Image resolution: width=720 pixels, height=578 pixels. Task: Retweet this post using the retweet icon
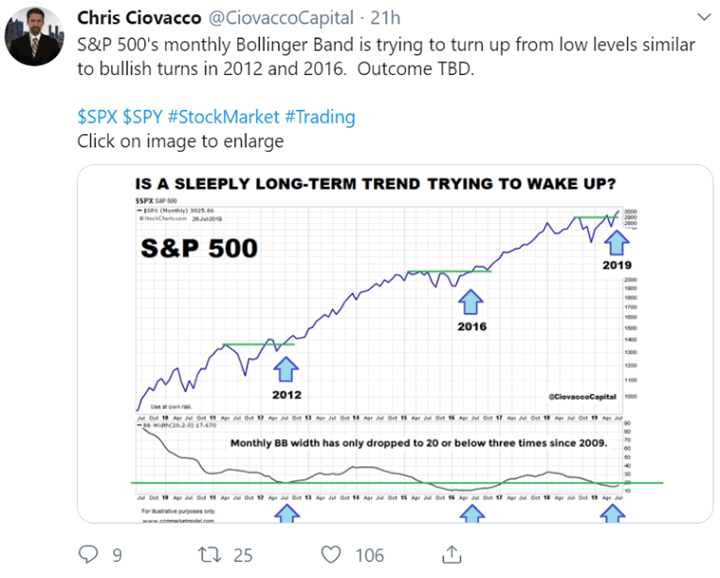pyautogui.click(x=206, y=553)
